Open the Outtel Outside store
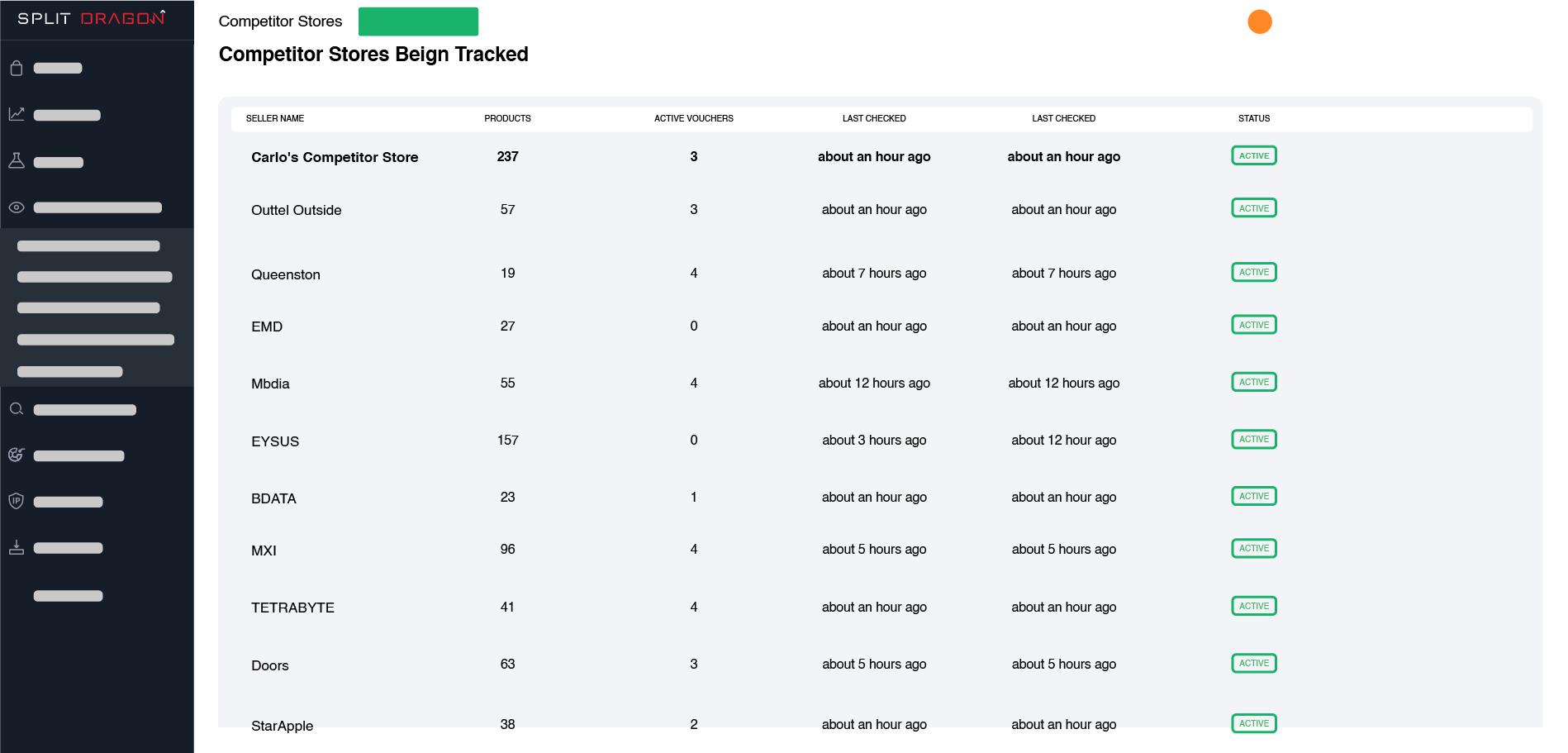Viewport: 1568px width, 753px height. tap(297, 210)
